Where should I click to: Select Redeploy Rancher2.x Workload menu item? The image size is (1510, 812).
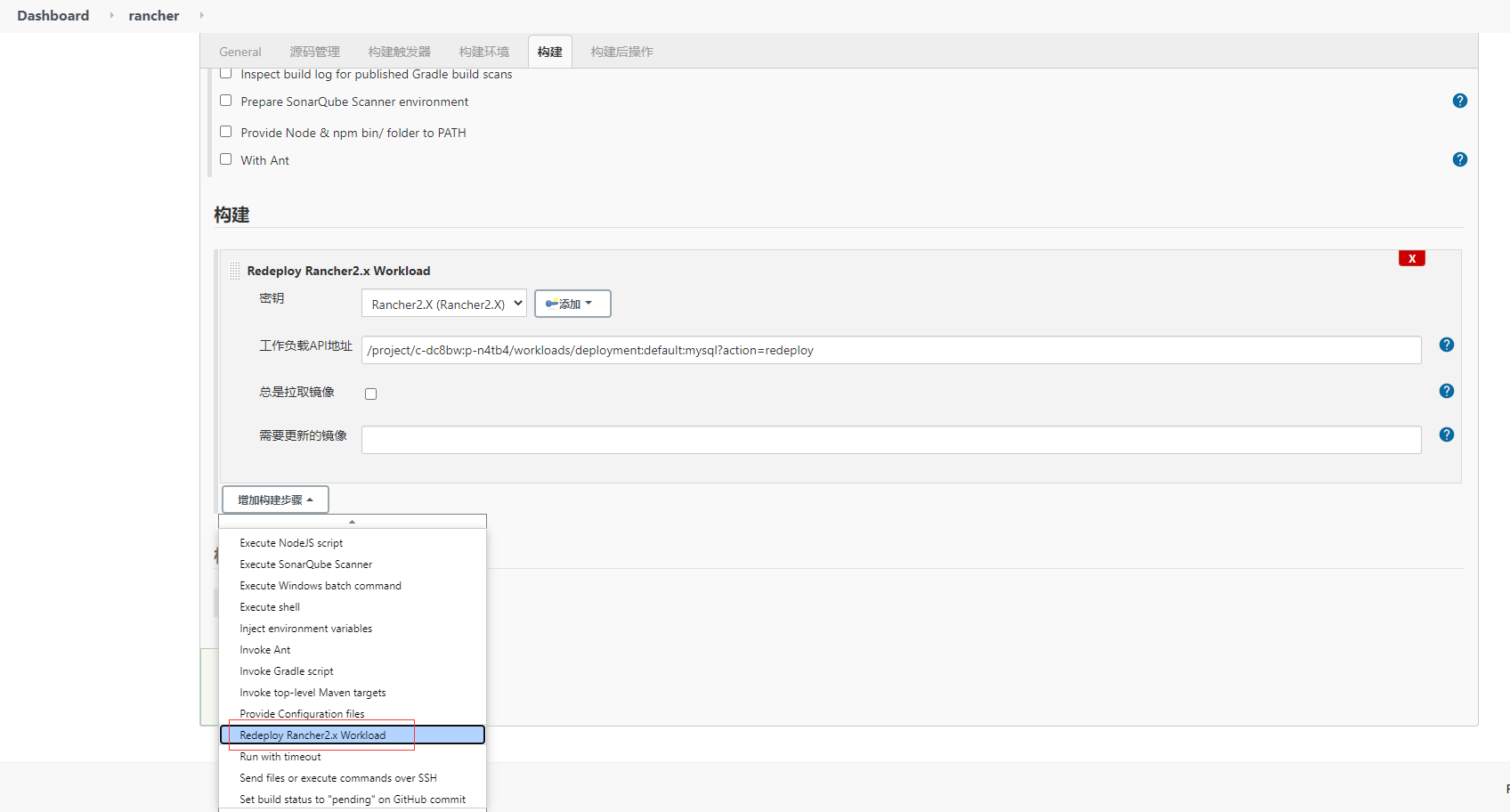(353, 735)
